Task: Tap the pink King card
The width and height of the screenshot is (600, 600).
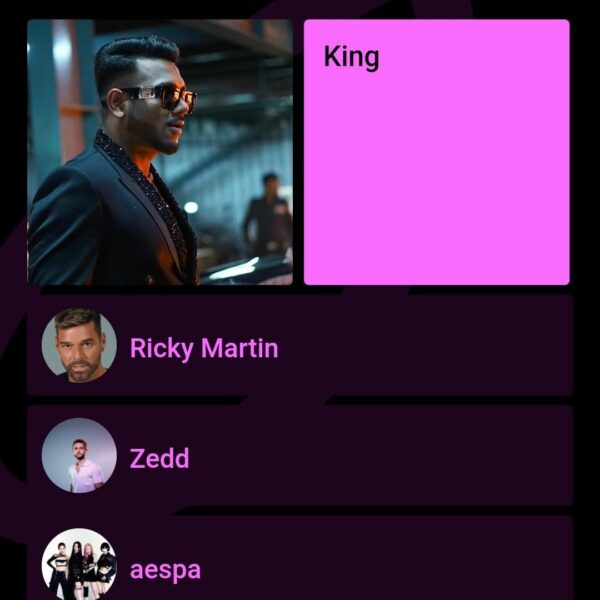Action: (437, 152)
